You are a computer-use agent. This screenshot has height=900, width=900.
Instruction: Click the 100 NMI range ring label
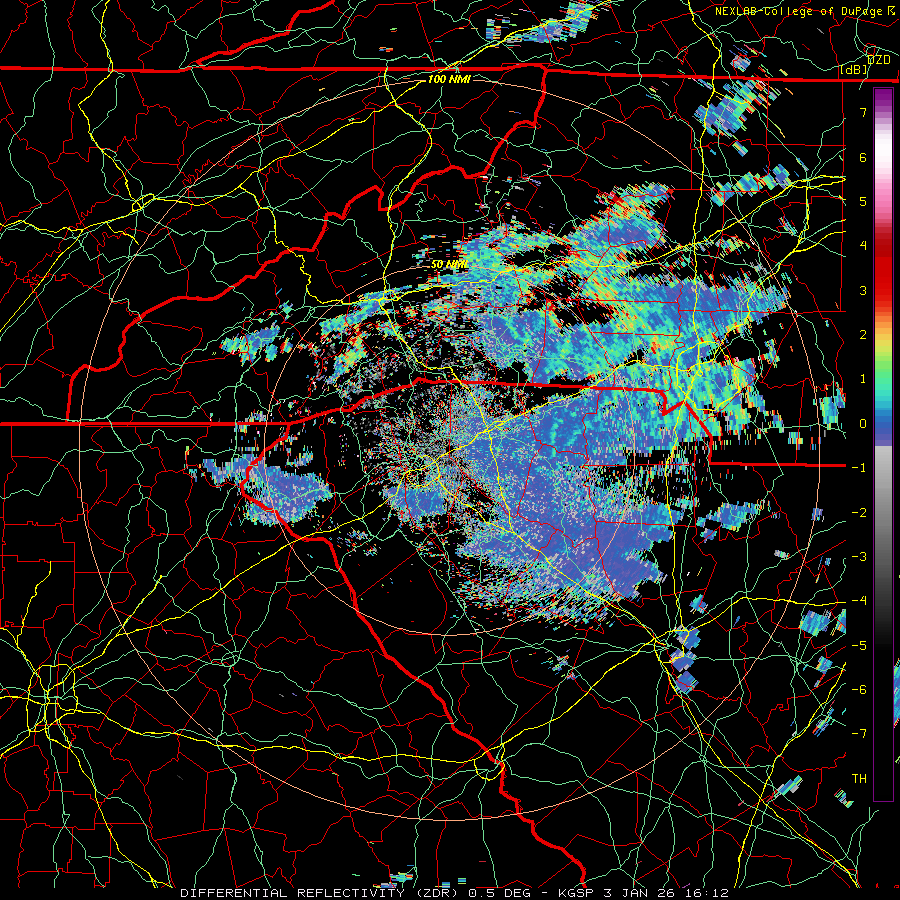[449, 79]
